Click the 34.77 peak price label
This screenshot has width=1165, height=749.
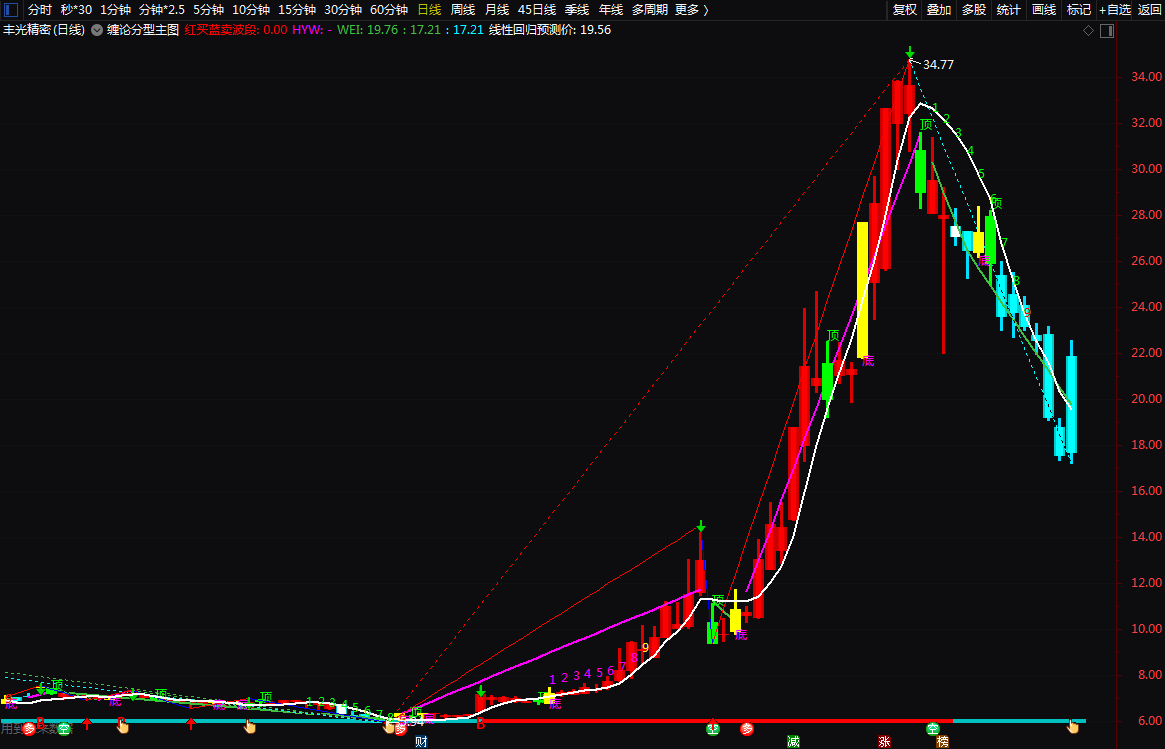938,65
